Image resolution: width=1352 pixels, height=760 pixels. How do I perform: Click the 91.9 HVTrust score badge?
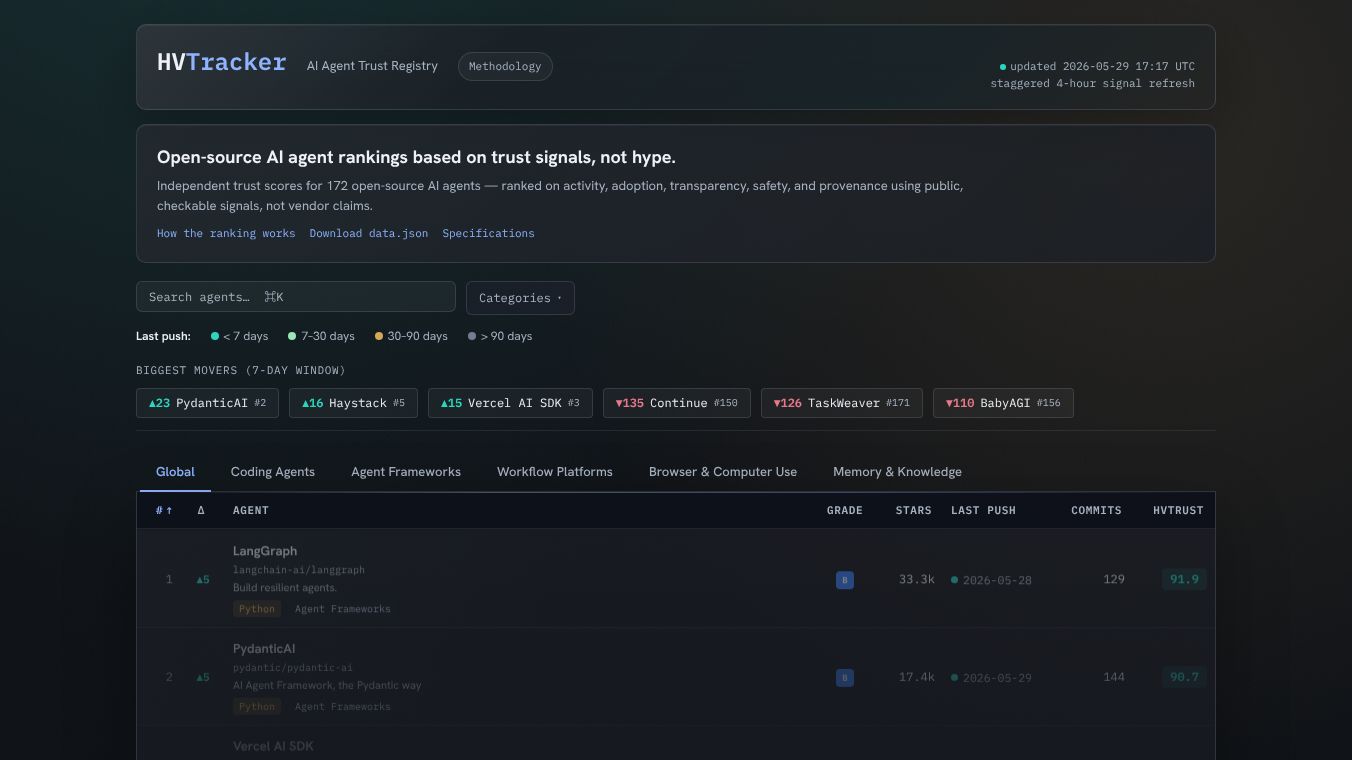pyautogui.click(x=1184, y=579)
